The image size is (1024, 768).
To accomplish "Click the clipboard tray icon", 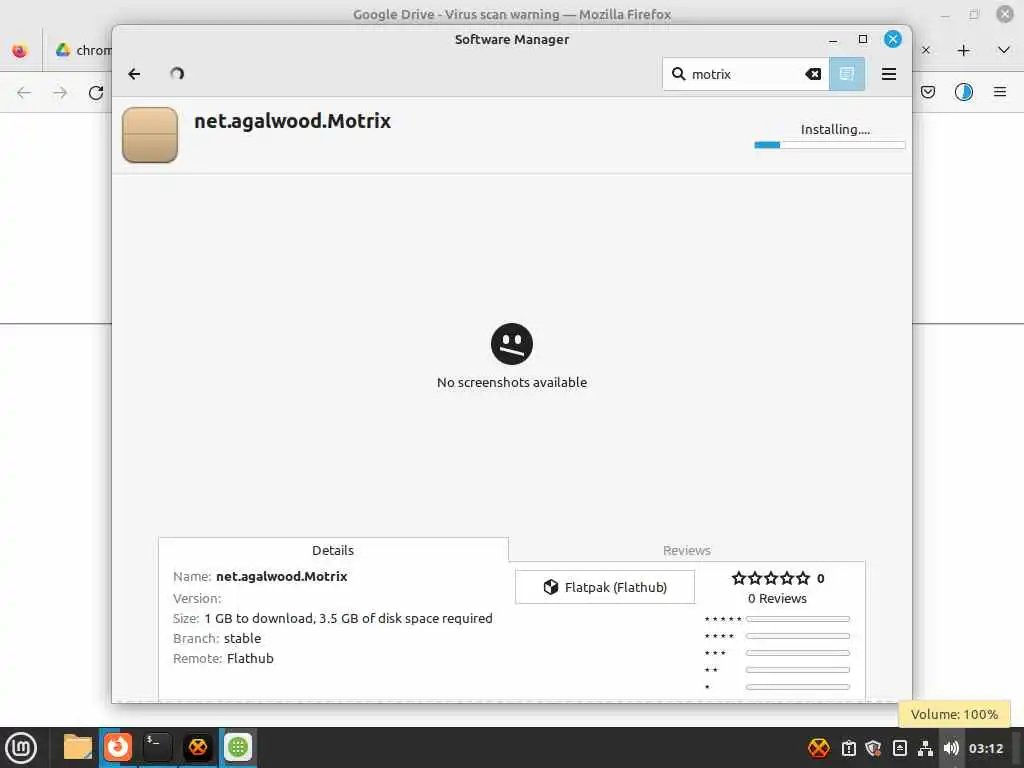I will click(848, 748).
